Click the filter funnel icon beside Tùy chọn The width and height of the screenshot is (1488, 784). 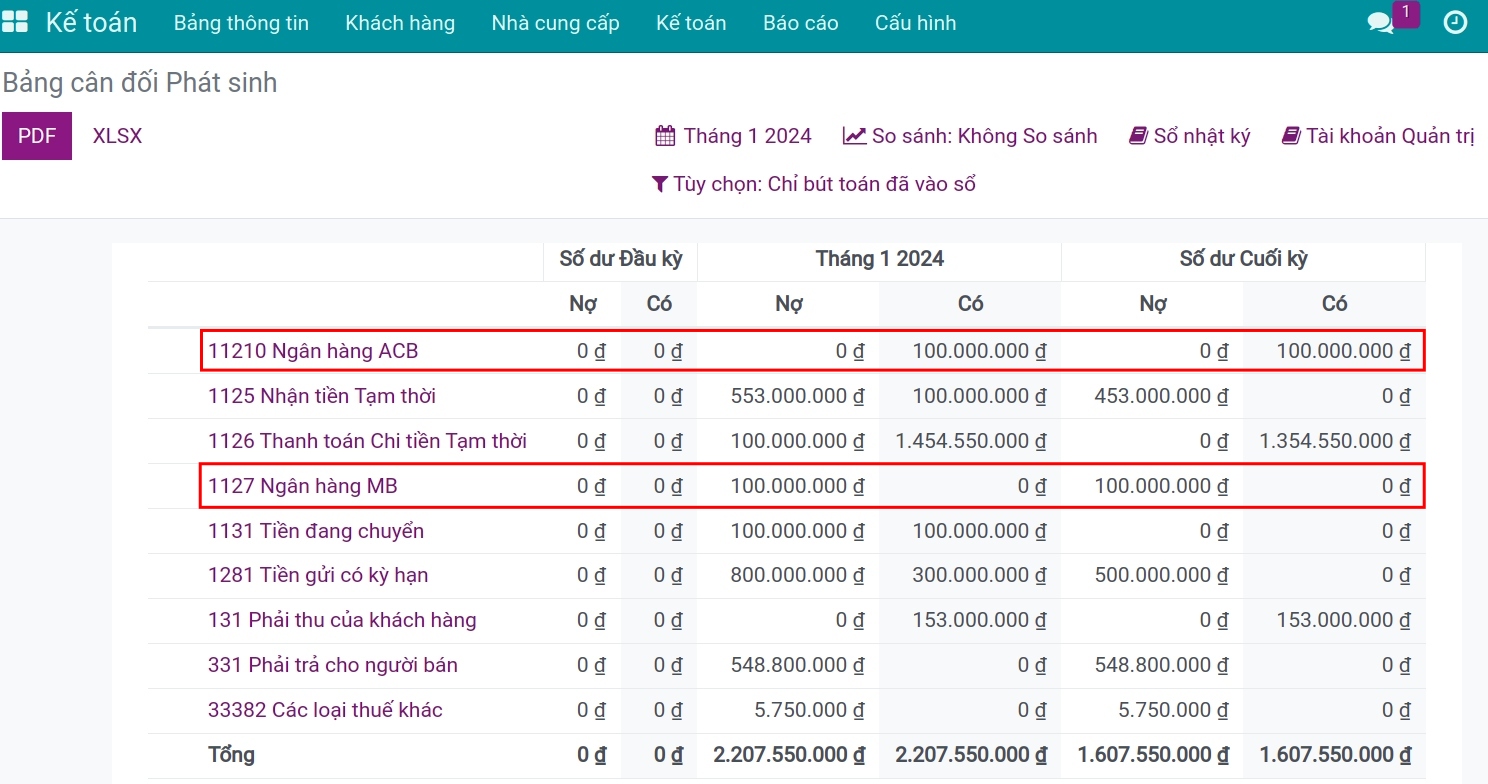(660, 184)
